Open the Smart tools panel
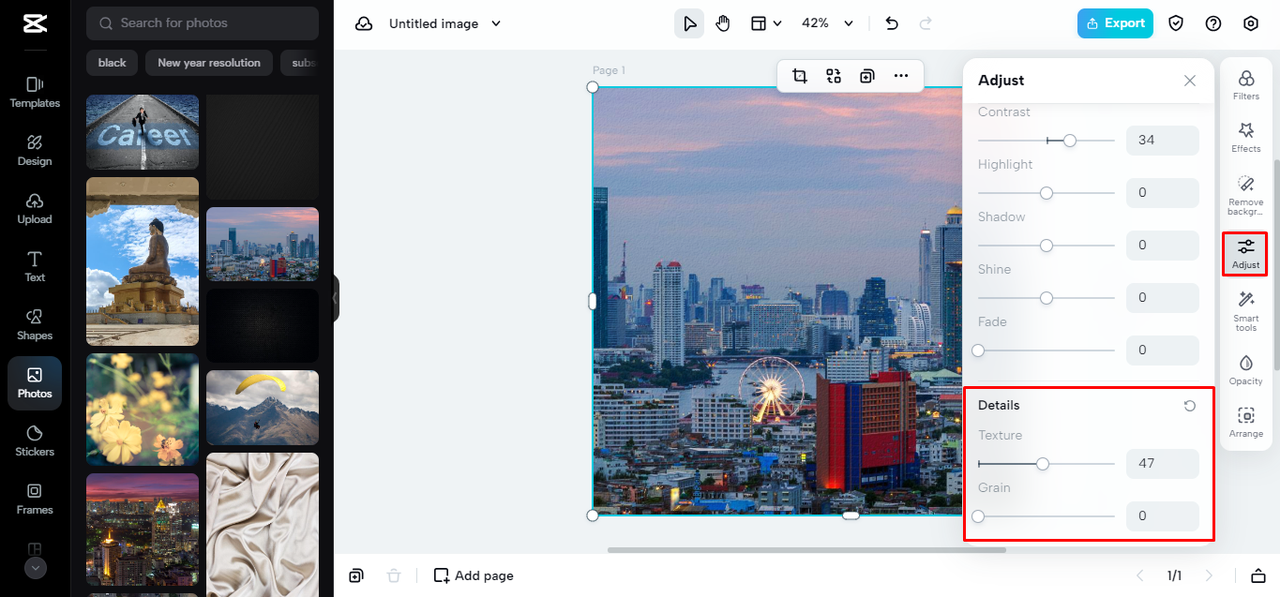Viewport: 1280px width, 597px height. [x=1246, y=311]
